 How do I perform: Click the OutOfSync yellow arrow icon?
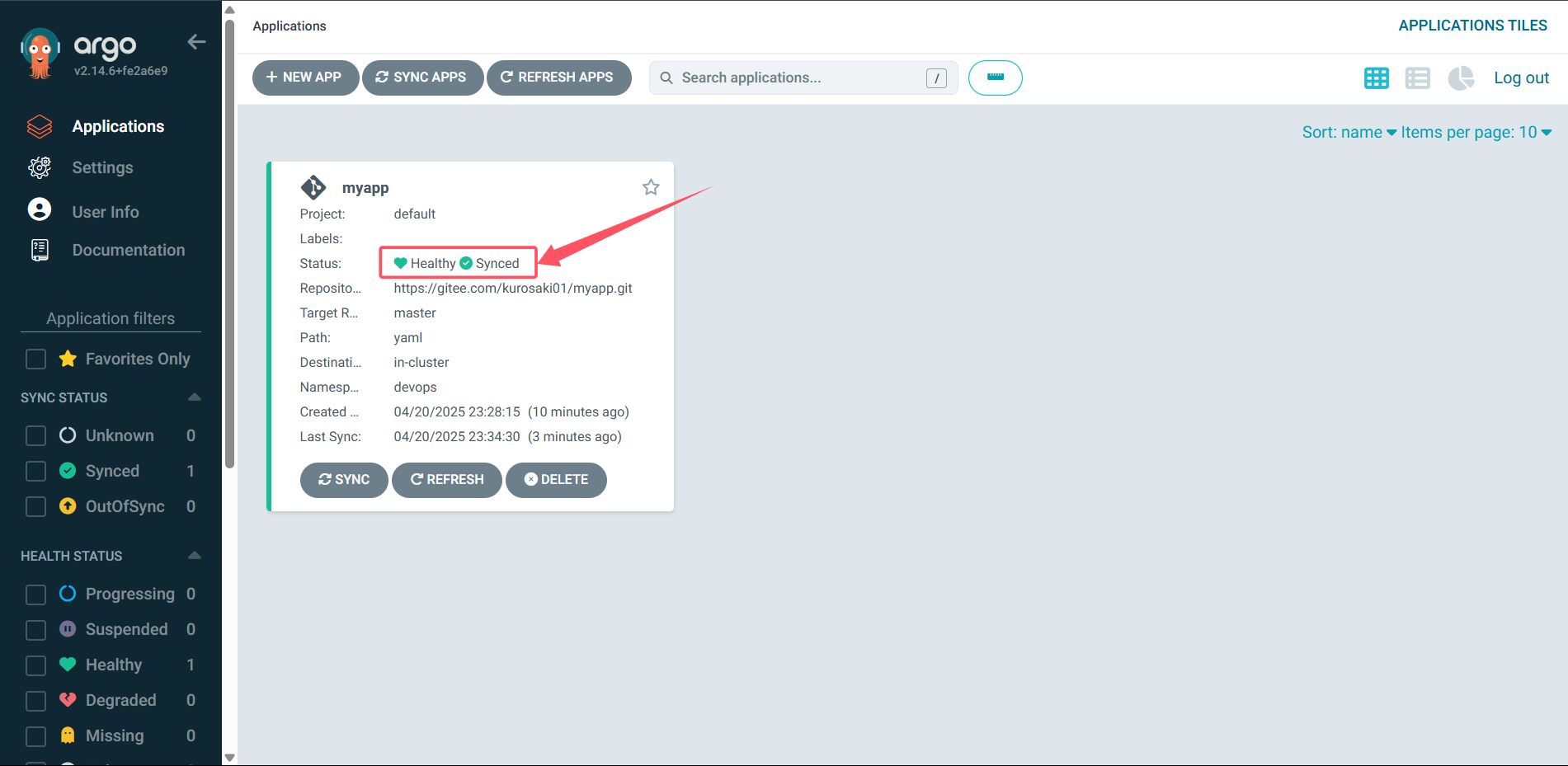68,506
